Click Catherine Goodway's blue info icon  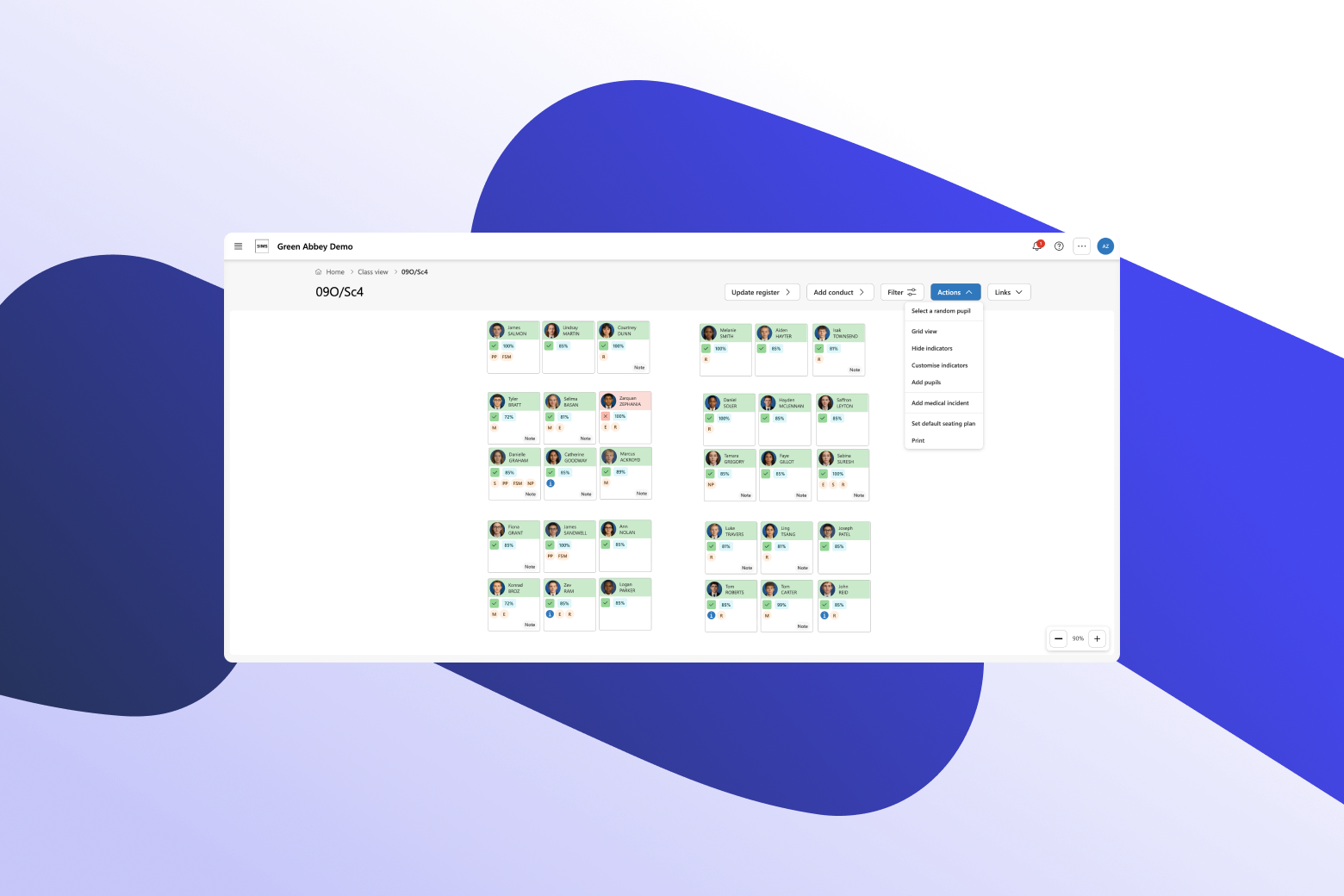pos(551,483)
